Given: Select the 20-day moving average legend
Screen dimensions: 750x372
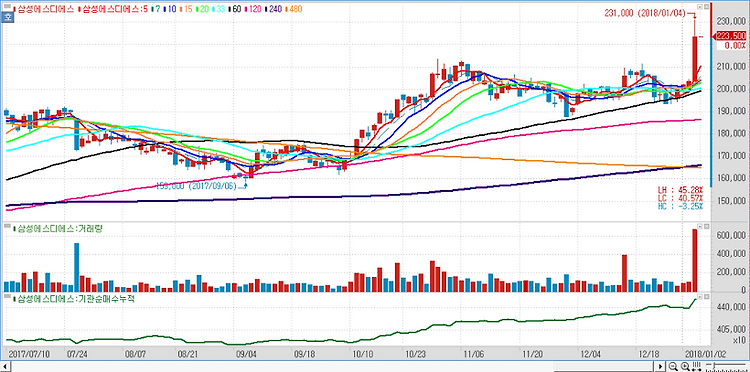Looking at the screenshot, I should (202, 9).
